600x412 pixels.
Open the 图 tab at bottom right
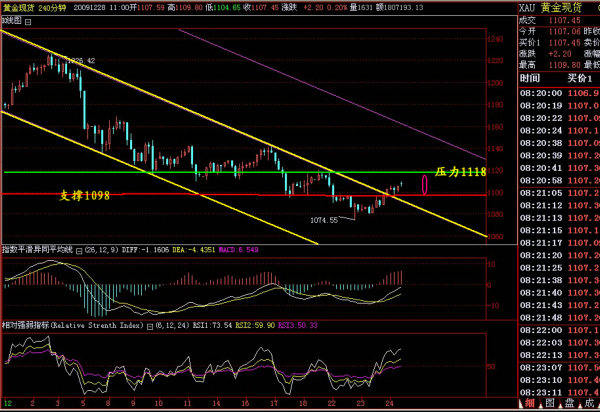point(550,403)
